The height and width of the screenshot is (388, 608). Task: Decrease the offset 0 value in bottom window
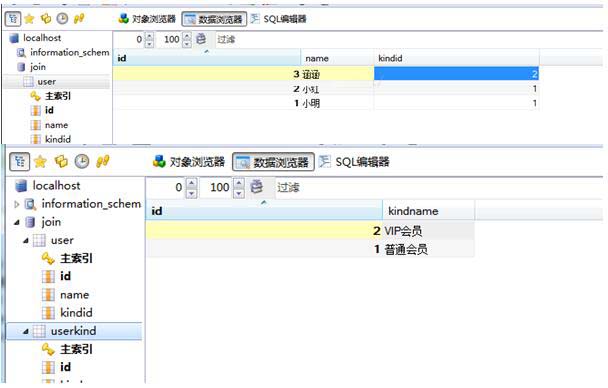point(192,192)
